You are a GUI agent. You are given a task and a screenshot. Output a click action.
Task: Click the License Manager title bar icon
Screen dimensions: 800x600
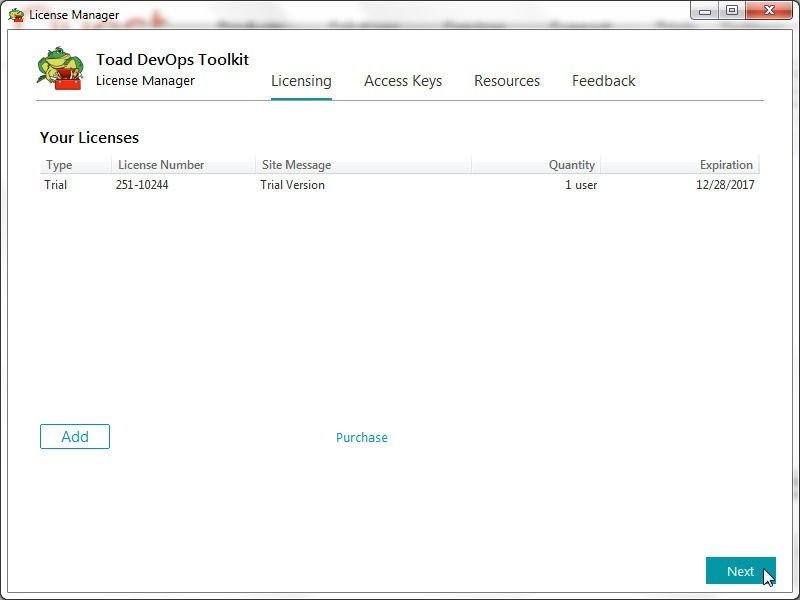tap(16, 15)
